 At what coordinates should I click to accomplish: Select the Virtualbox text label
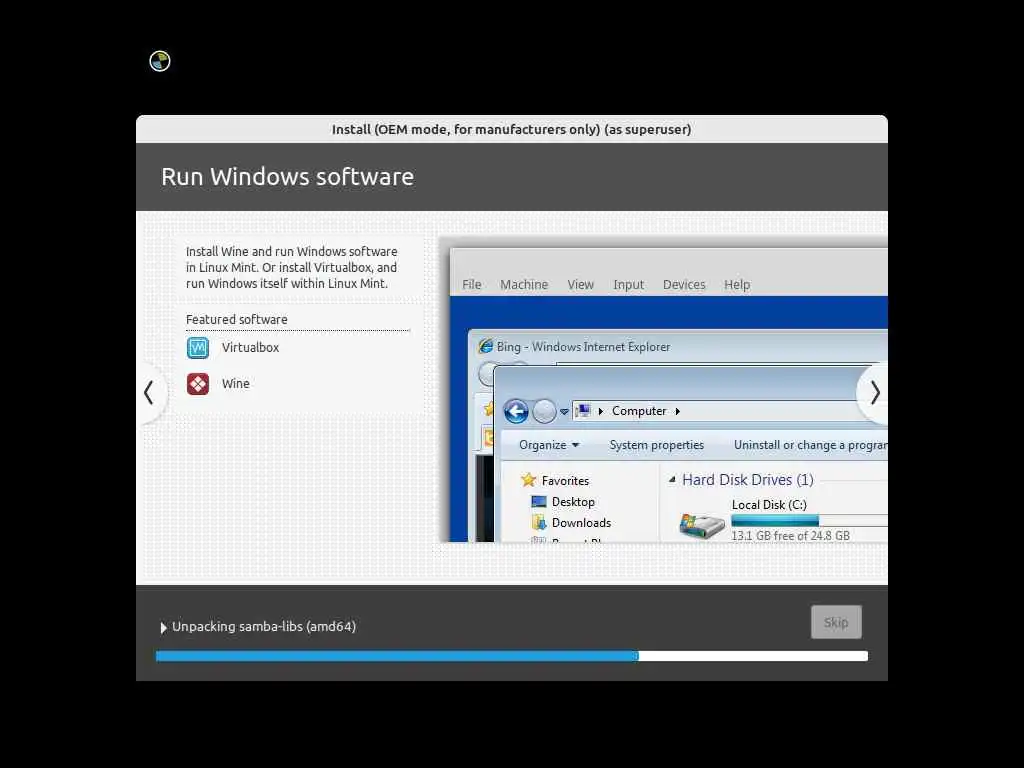(x=250, y=347)
